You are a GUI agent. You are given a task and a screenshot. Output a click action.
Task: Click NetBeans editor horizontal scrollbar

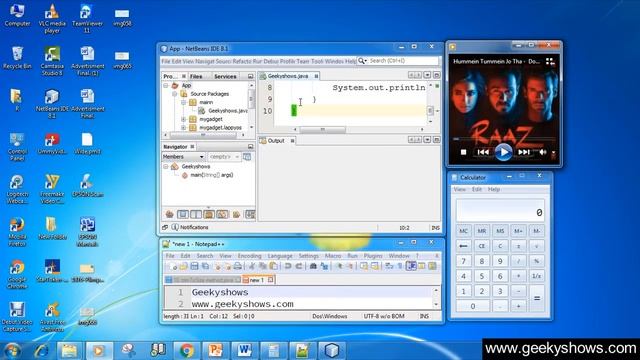(x=322, y=130)
